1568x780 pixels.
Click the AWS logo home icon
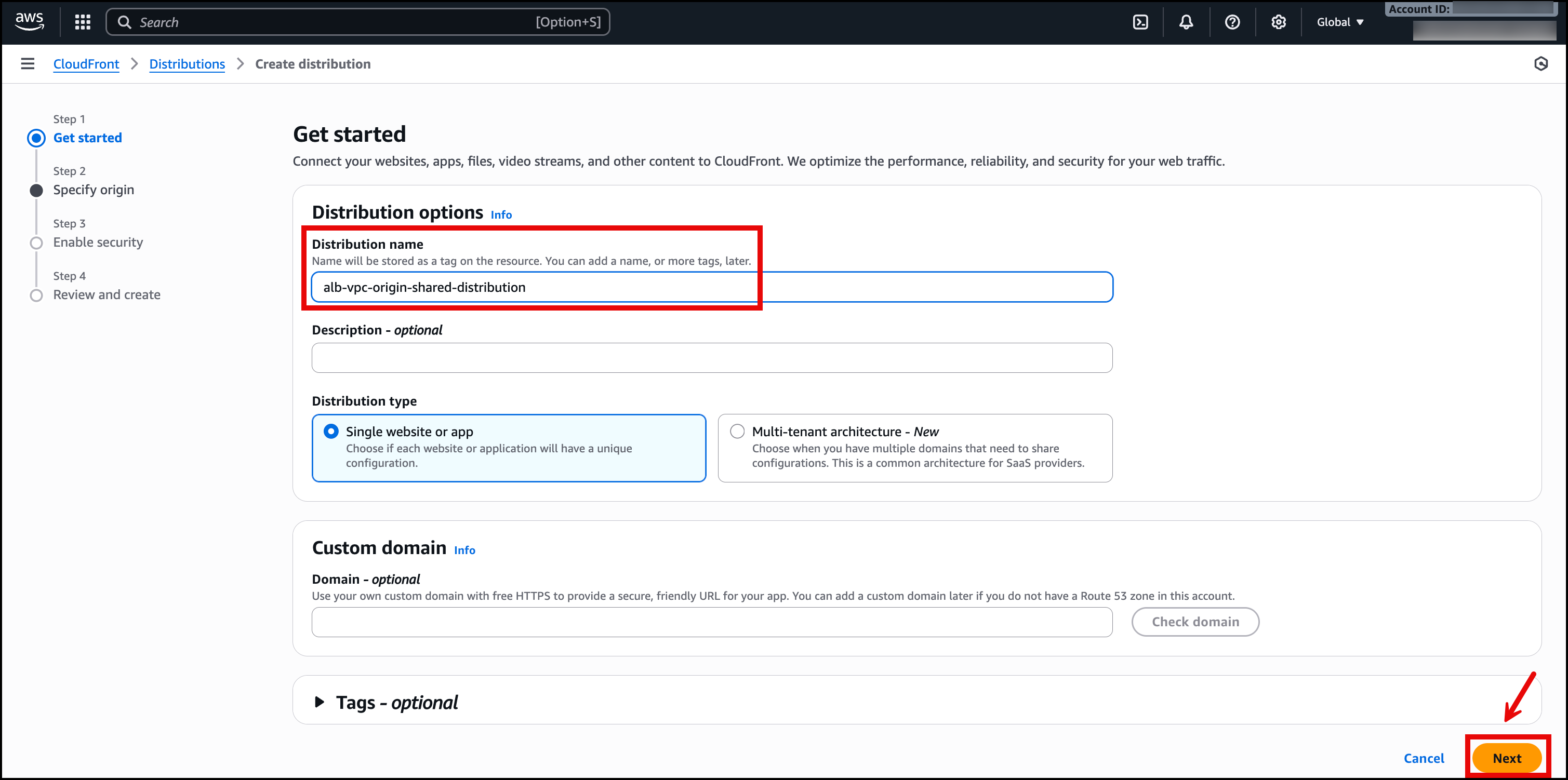(x=29, y=21)
